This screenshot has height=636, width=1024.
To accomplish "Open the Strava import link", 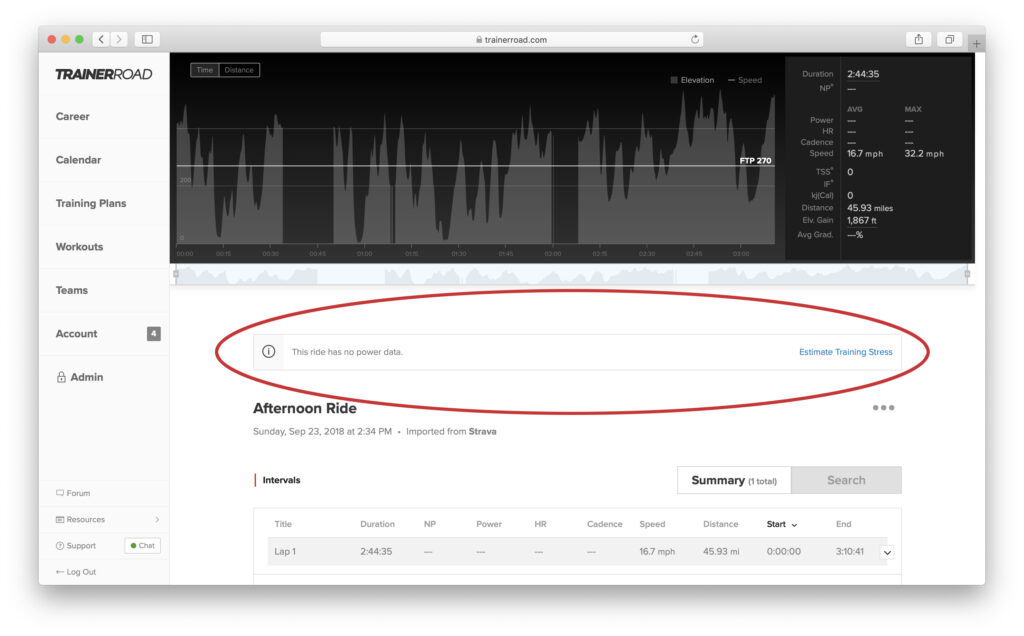I will point(481,431).
